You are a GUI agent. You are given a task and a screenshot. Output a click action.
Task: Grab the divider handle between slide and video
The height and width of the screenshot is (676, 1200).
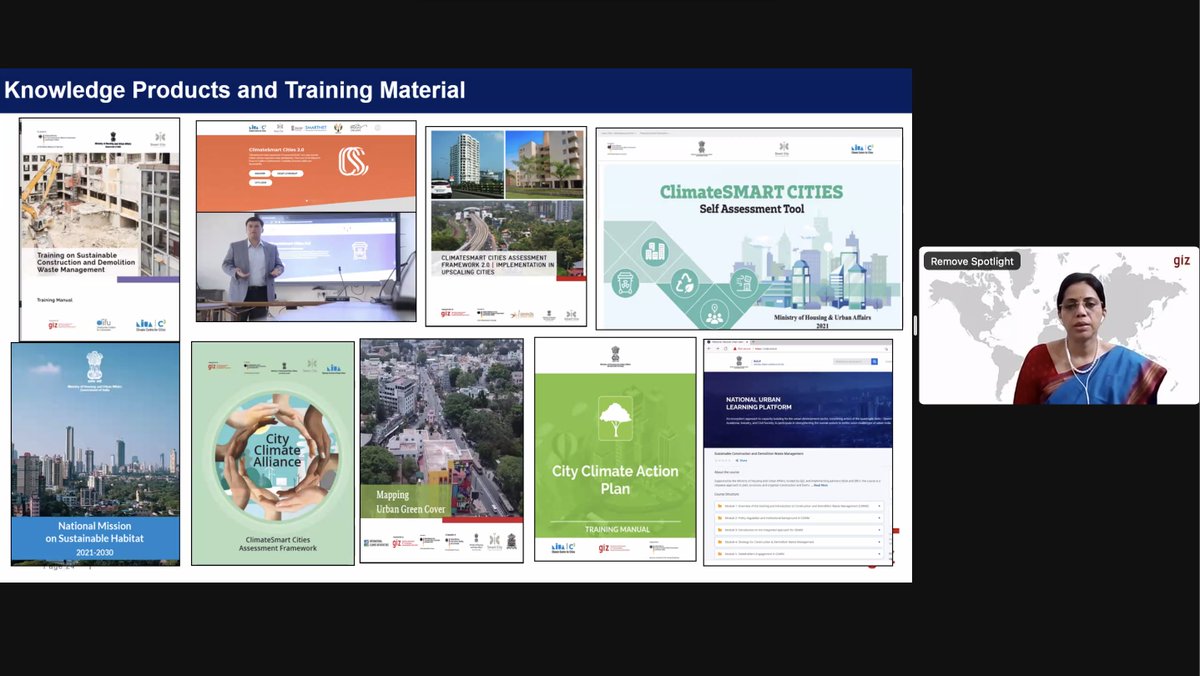click(915, 325)
